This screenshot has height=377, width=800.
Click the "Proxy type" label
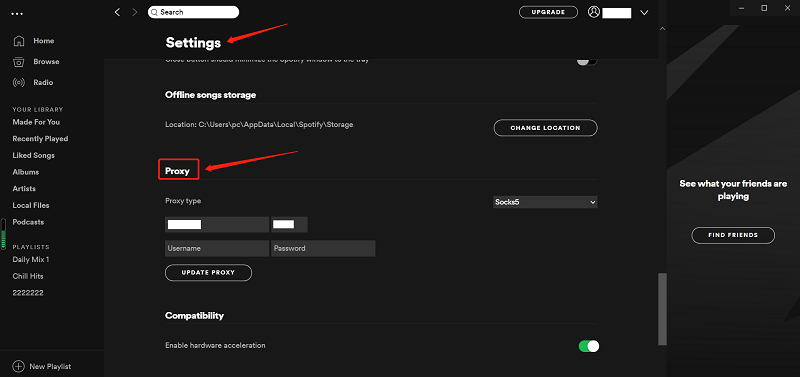183,201
